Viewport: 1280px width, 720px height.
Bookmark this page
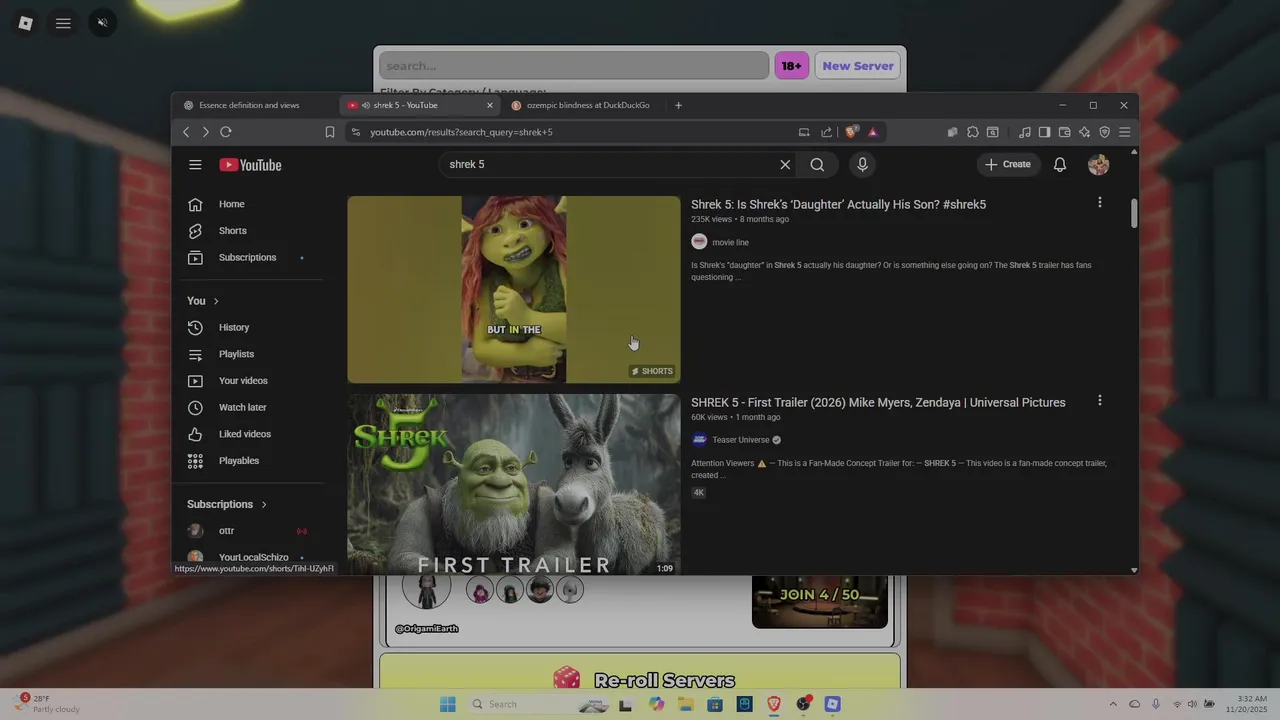[x=330, y=132]
